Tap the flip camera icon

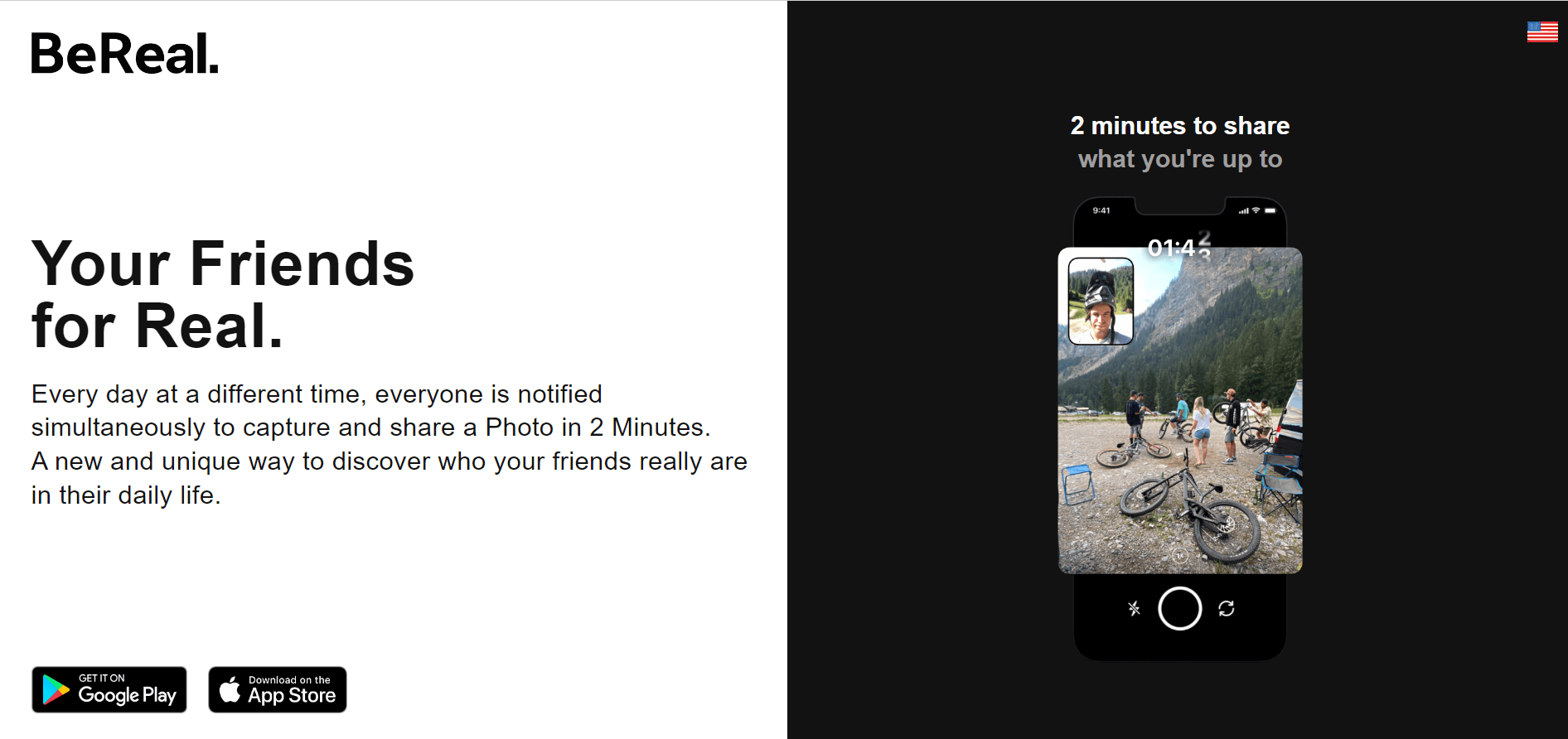tap(1227, 609)
